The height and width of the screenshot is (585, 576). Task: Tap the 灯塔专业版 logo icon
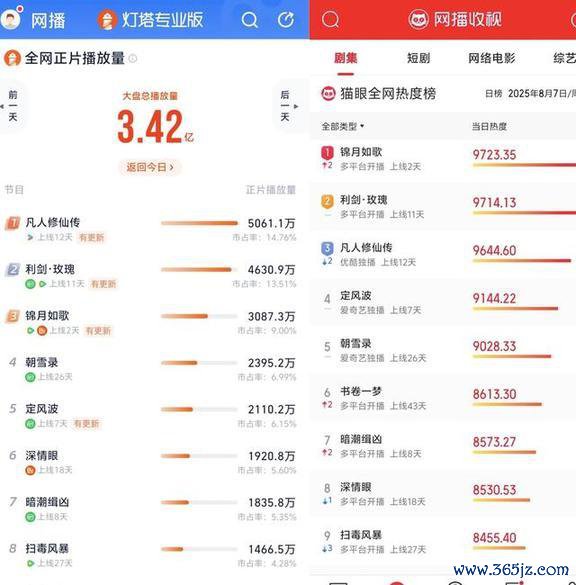pos(106,20)
